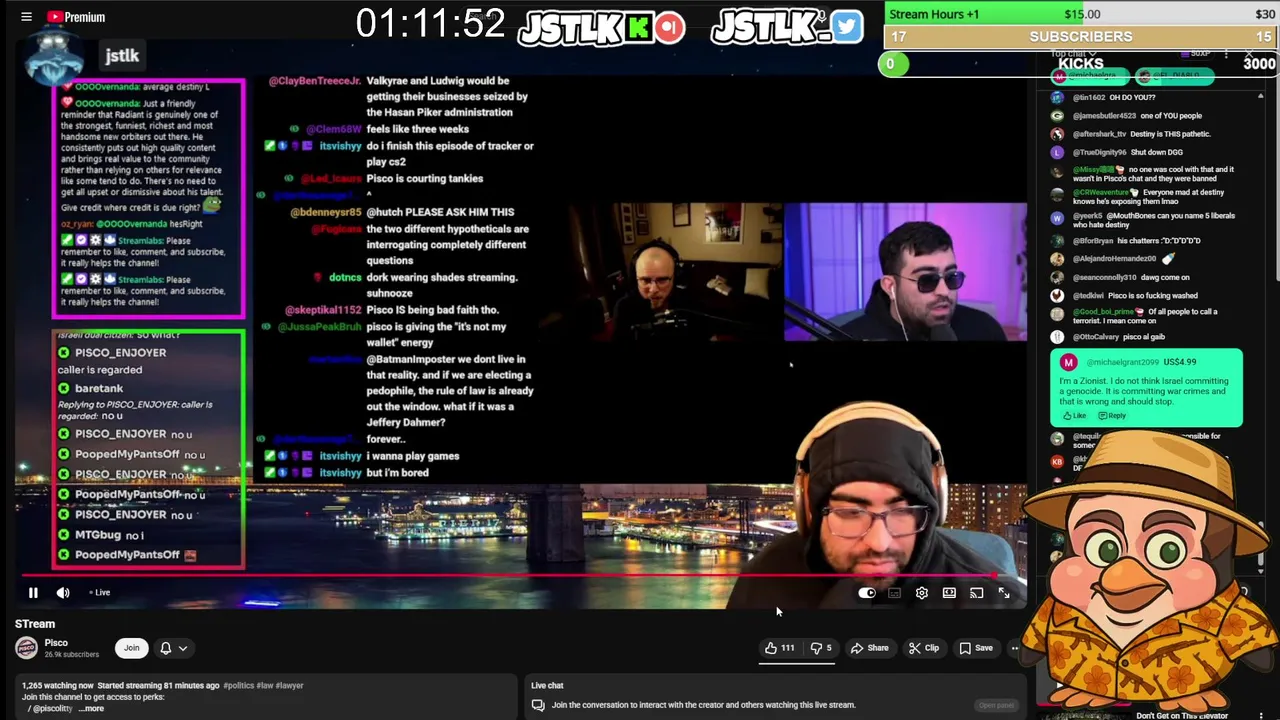The width and height of the screenshot is (1280, 720).
Task: Click the @jamesbutler4523 Packers avatar
Action: (1057, 116)
